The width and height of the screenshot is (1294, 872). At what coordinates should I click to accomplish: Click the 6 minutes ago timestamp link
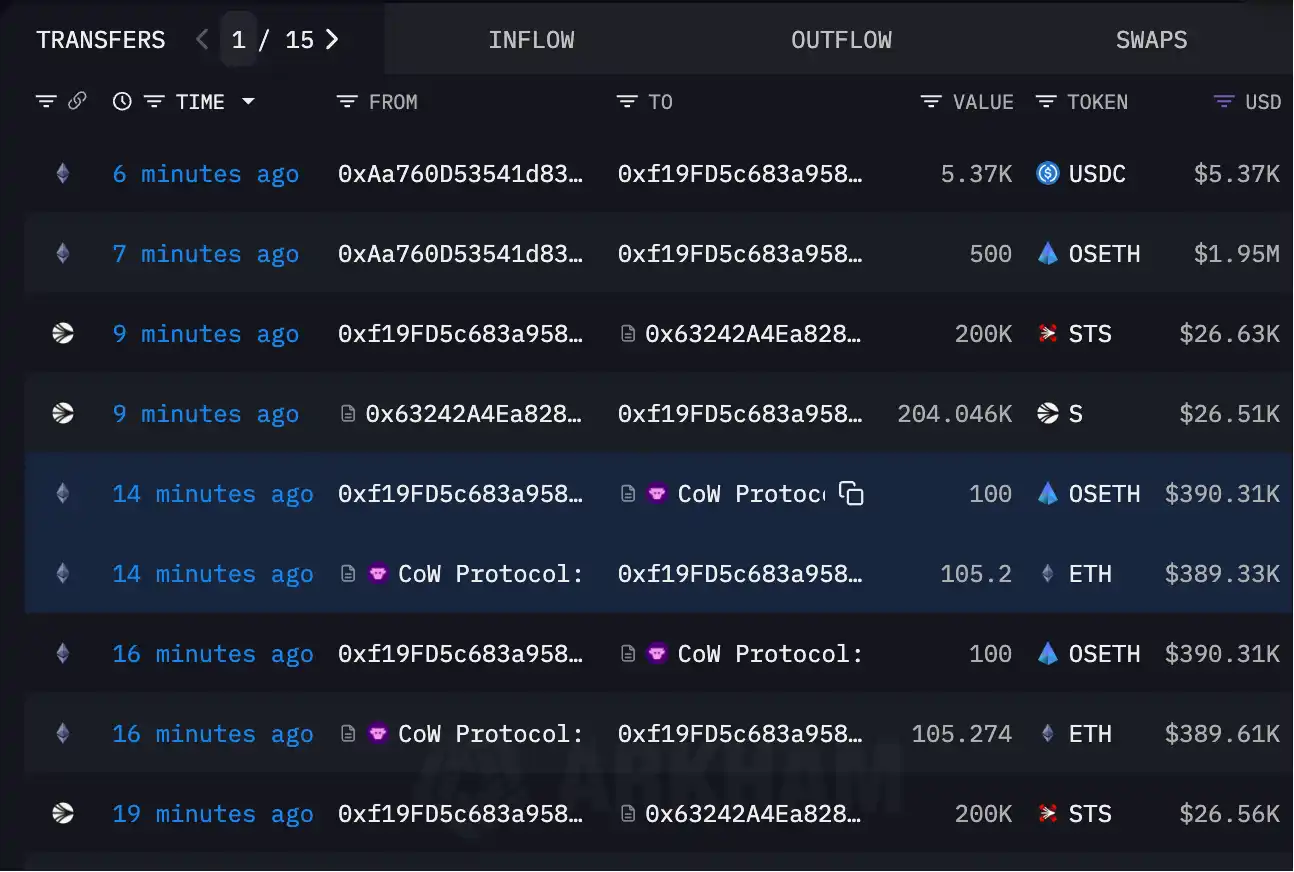[205, 173]
